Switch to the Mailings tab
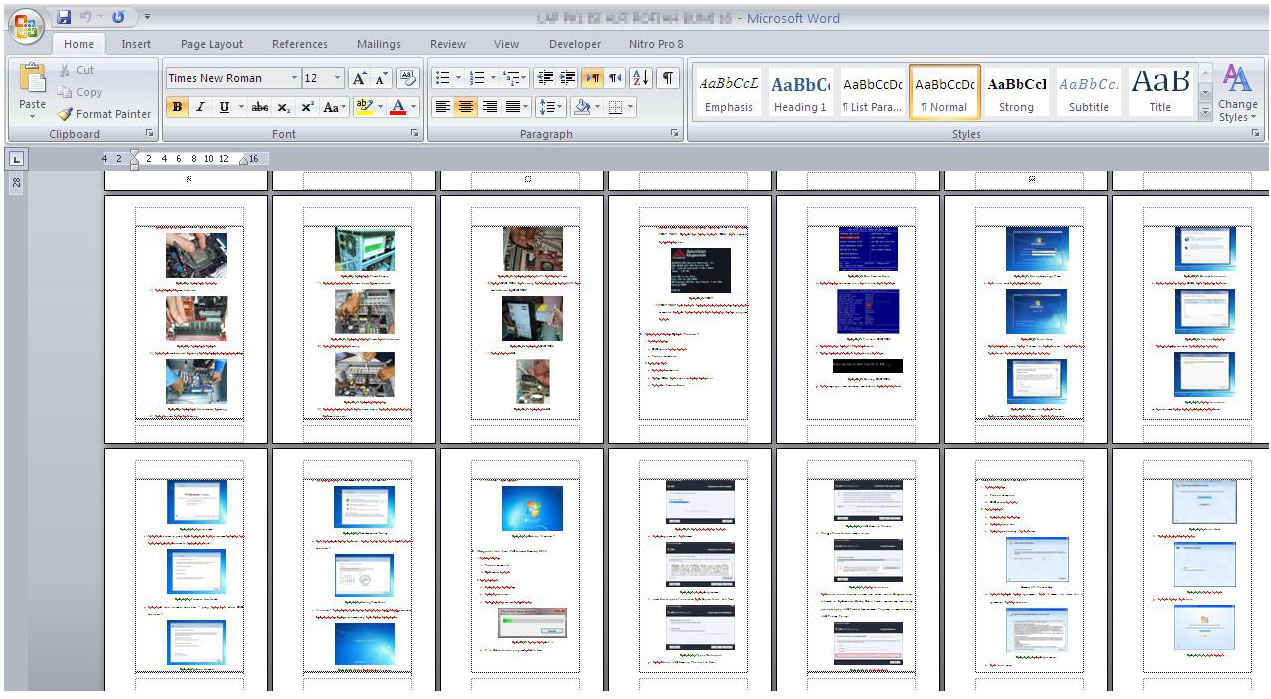Screen dimensions: 1271x699 click(x=379, y=44)
